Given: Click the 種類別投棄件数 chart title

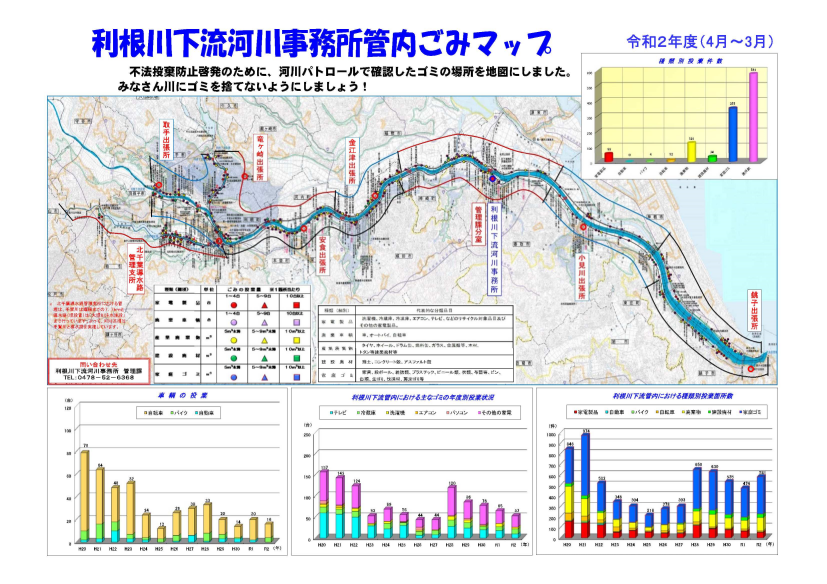Looking at the screenshot, I should 690,61.
